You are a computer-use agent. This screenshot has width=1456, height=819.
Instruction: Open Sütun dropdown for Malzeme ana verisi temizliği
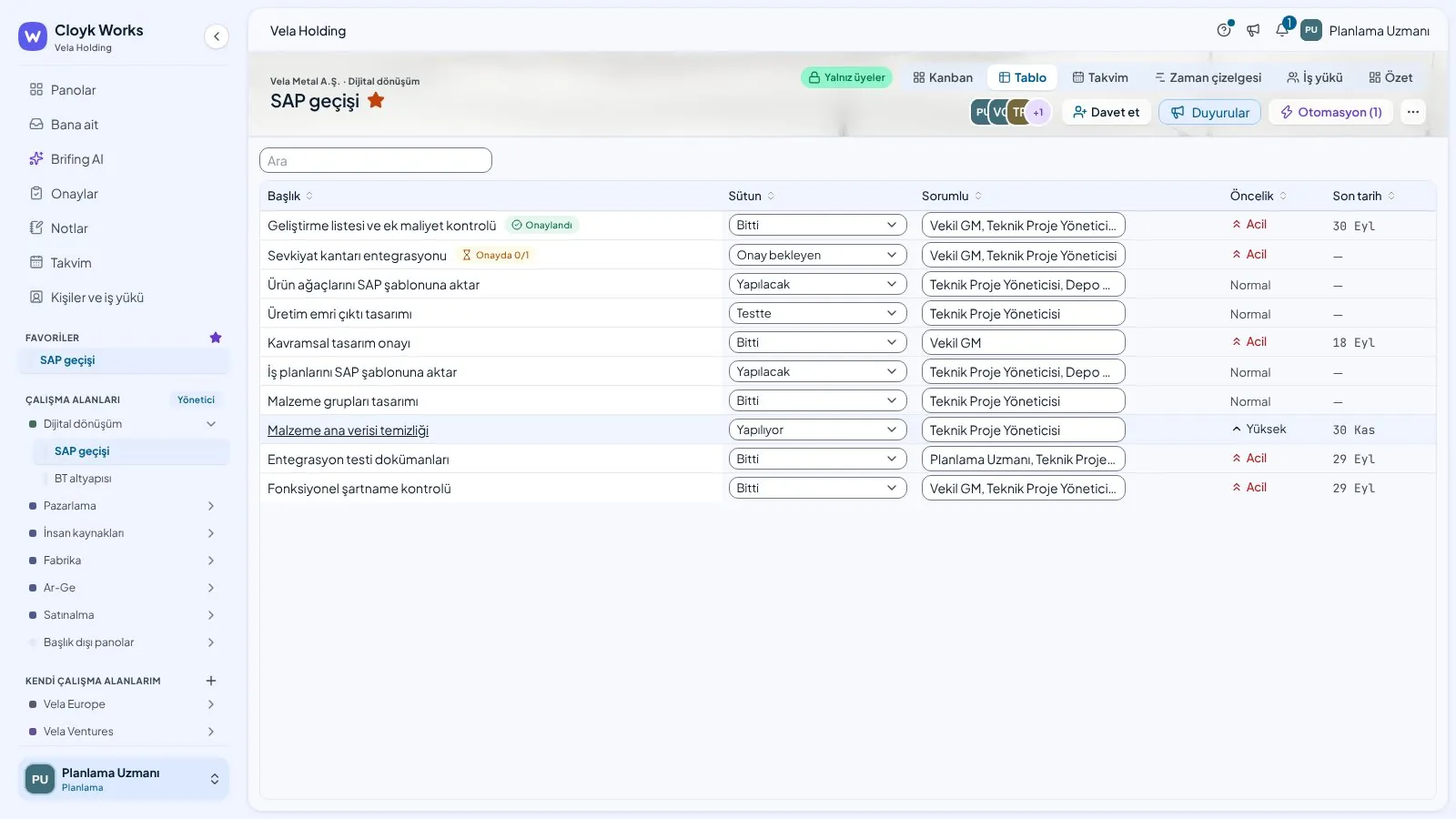coord(817,430)
